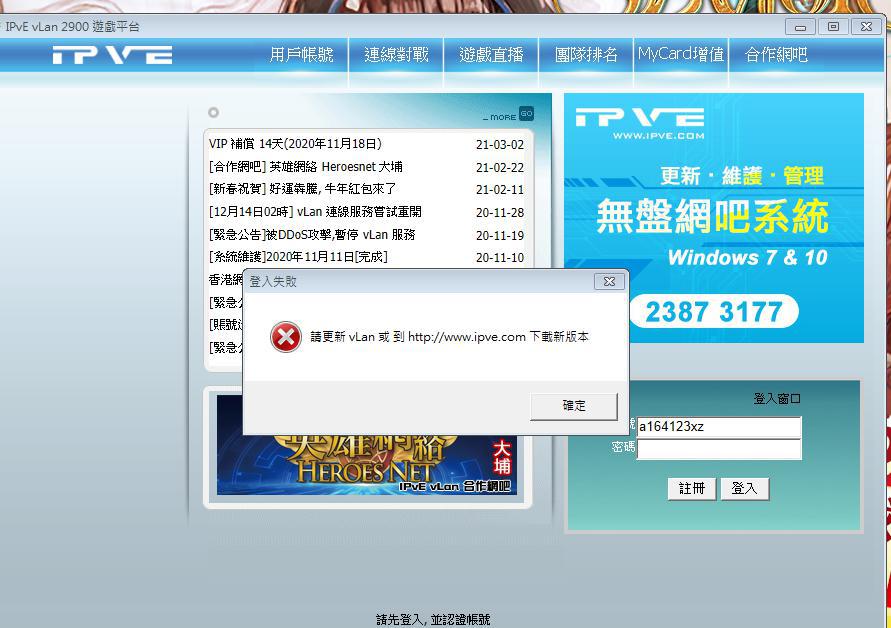Open the 無盤網吧系統 advertisement banner
The height and width of the screenshot is (628, 891).
coord(714,218)
